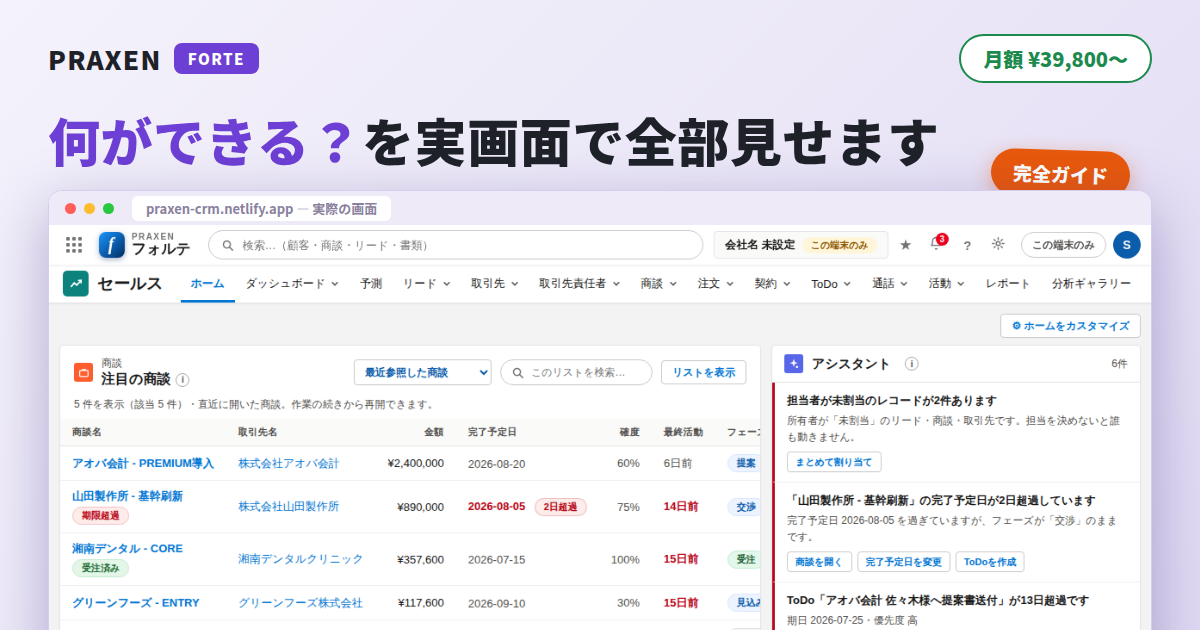Open the notifications bell with badge

pyautogui.click(x=937, y=243)
